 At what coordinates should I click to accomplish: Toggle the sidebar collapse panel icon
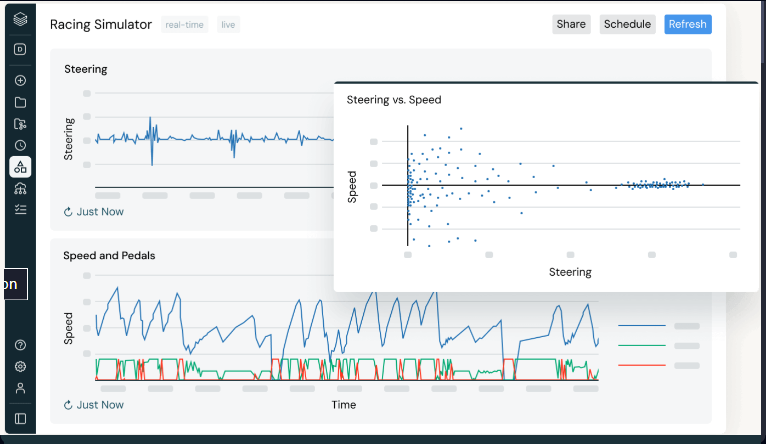point(20,418)
